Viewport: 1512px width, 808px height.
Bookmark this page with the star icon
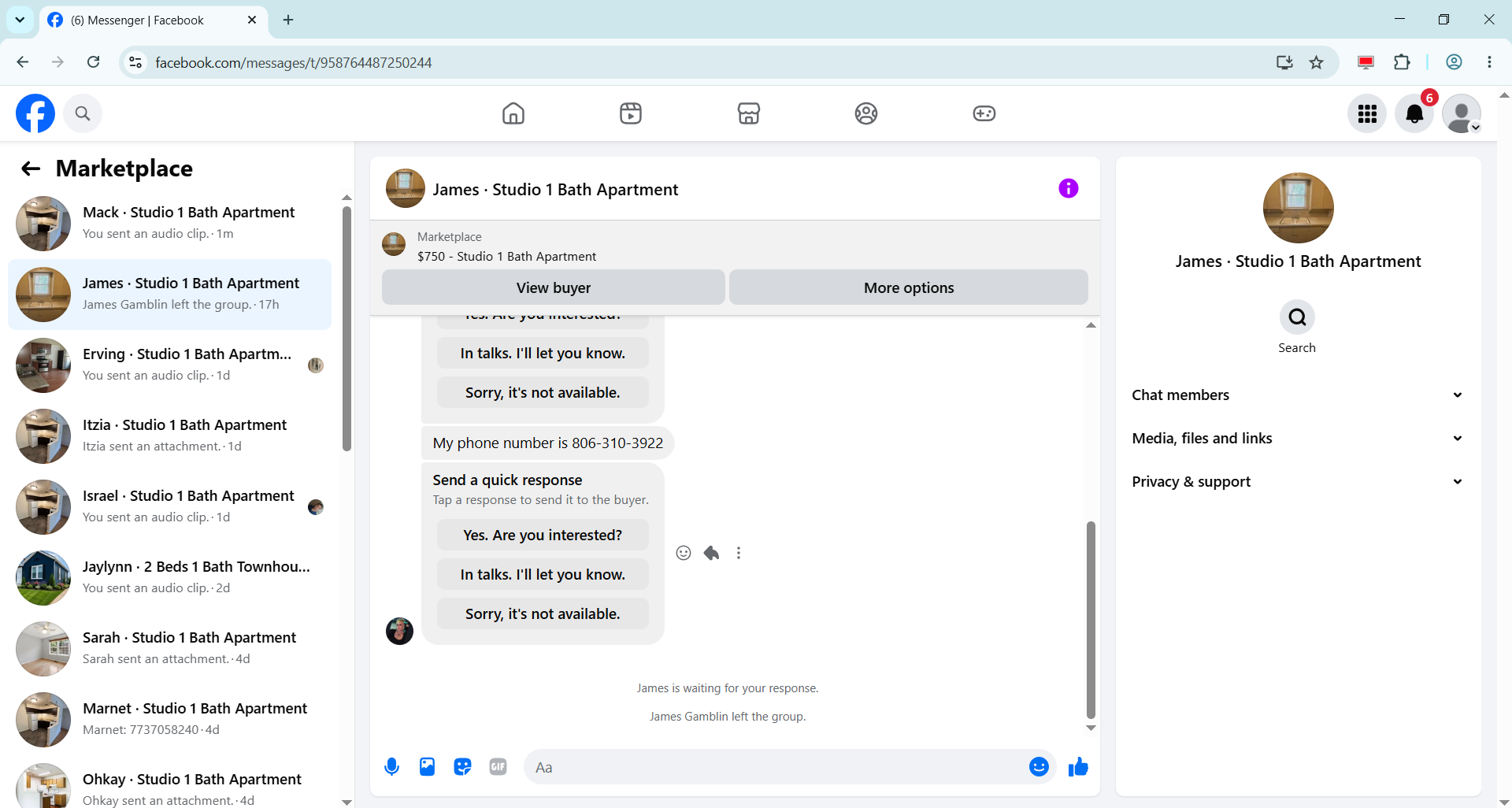1317,62
